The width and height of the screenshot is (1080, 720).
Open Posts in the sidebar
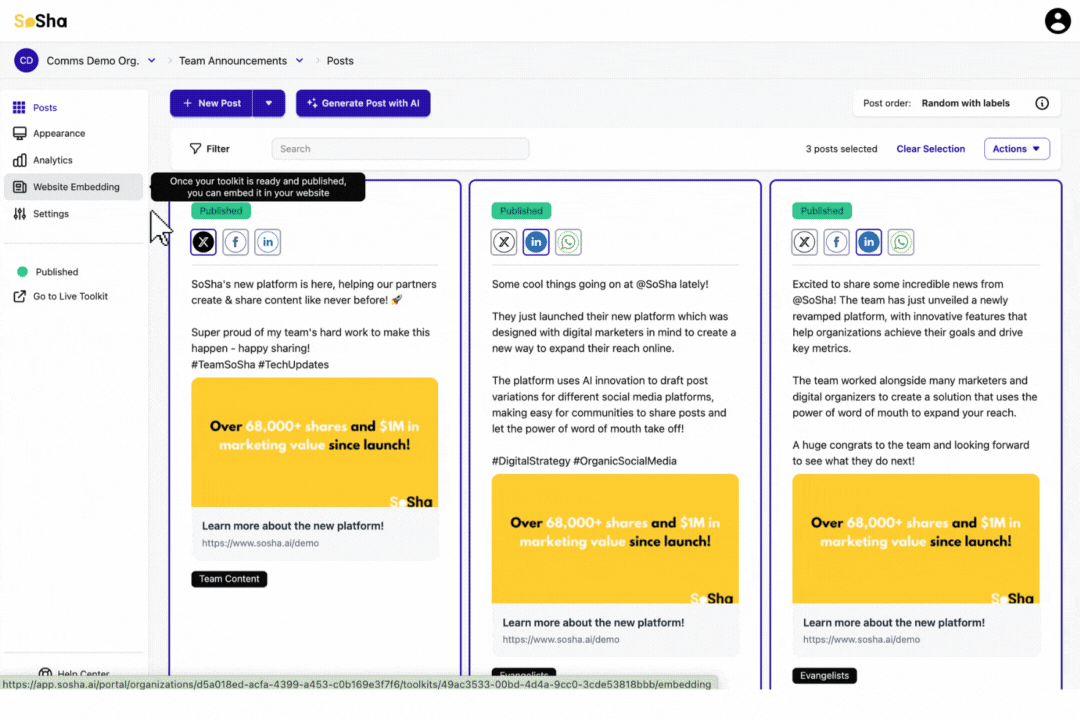pyautogui.click(x=73, y=107)
